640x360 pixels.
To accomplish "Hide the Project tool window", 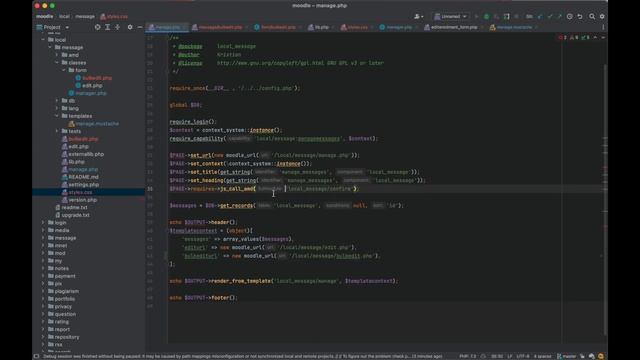I will click(140, 27).
